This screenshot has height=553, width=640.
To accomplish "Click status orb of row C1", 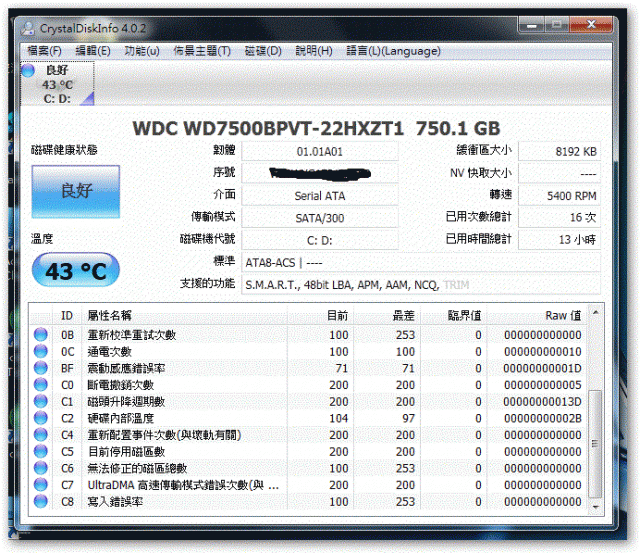I will pos(40,402).
